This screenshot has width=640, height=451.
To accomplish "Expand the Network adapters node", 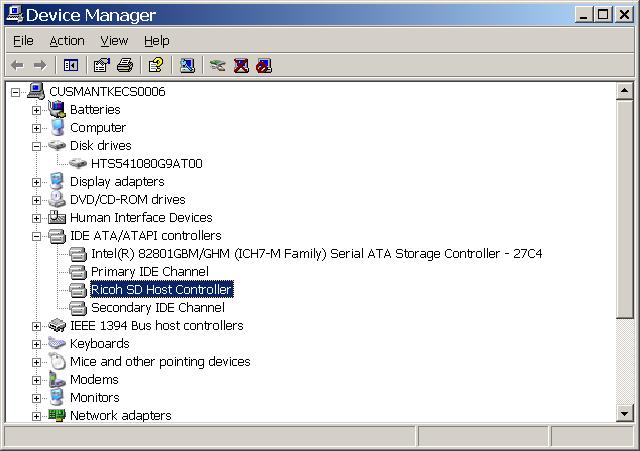I will pyautogui.click(x=36, y=416).
